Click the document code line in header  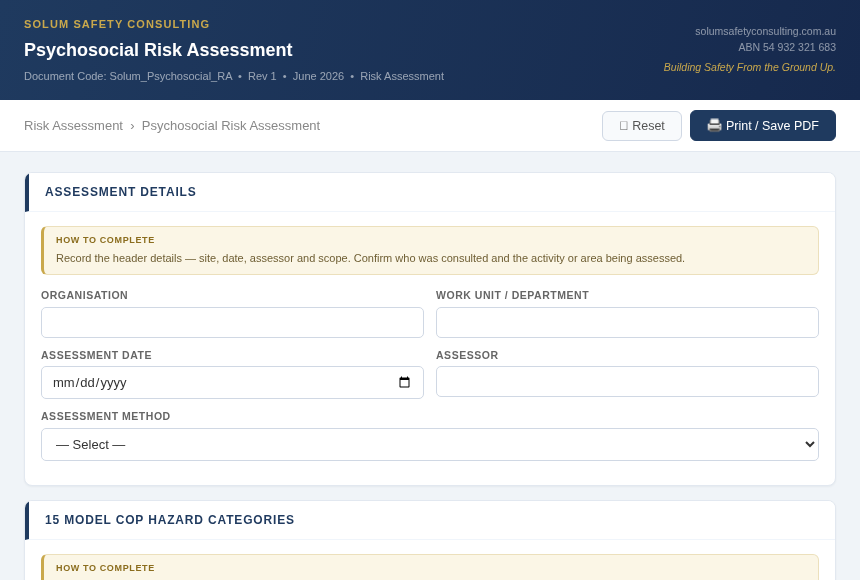234,76
